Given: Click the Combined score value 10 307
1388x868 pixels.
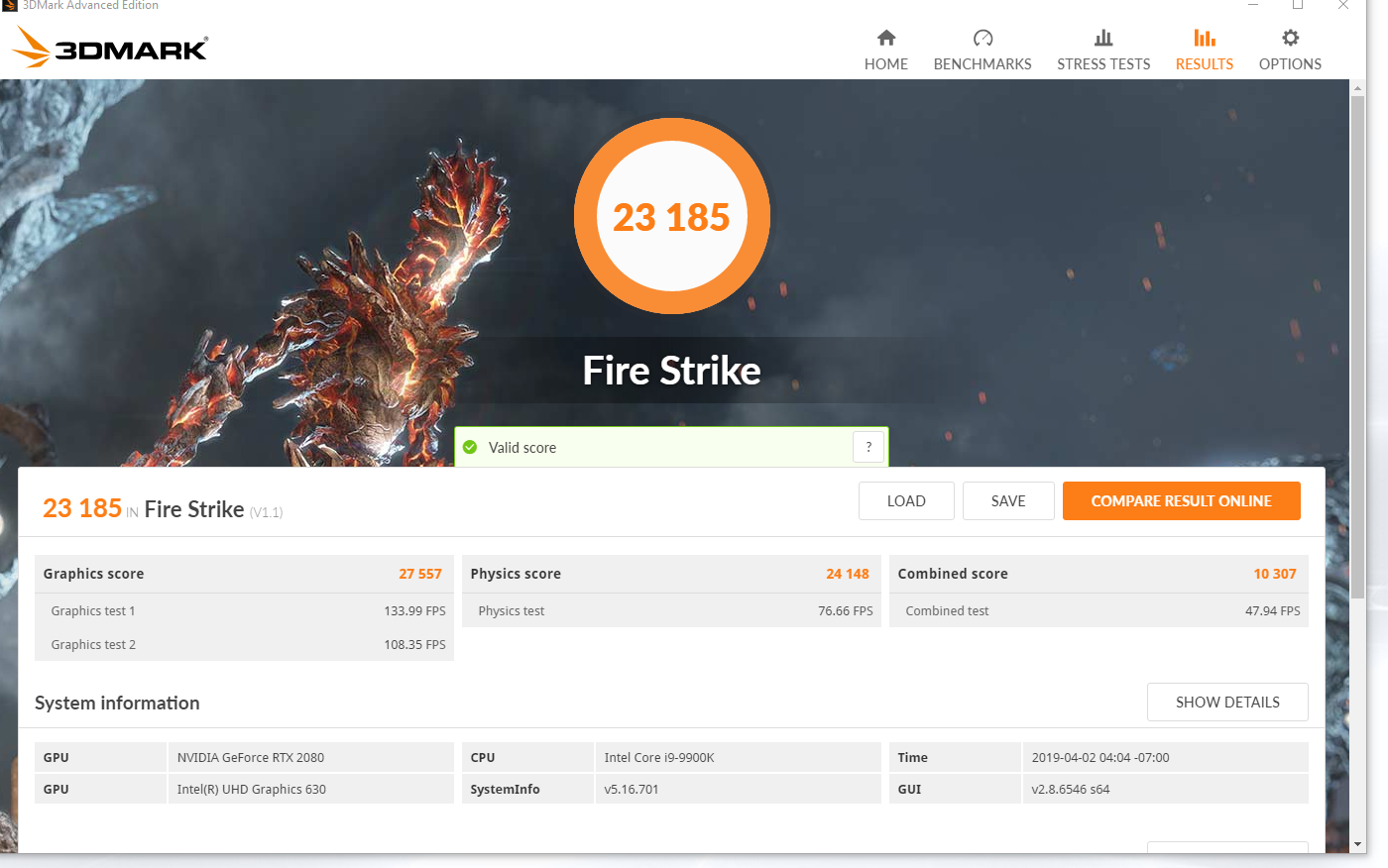Looking at the screenshot, I should pyautogui.click(x=1275, y=574).
